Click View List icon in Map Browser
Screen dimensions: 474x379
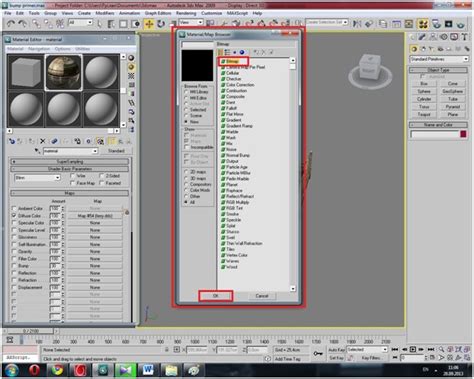(220, 52)
